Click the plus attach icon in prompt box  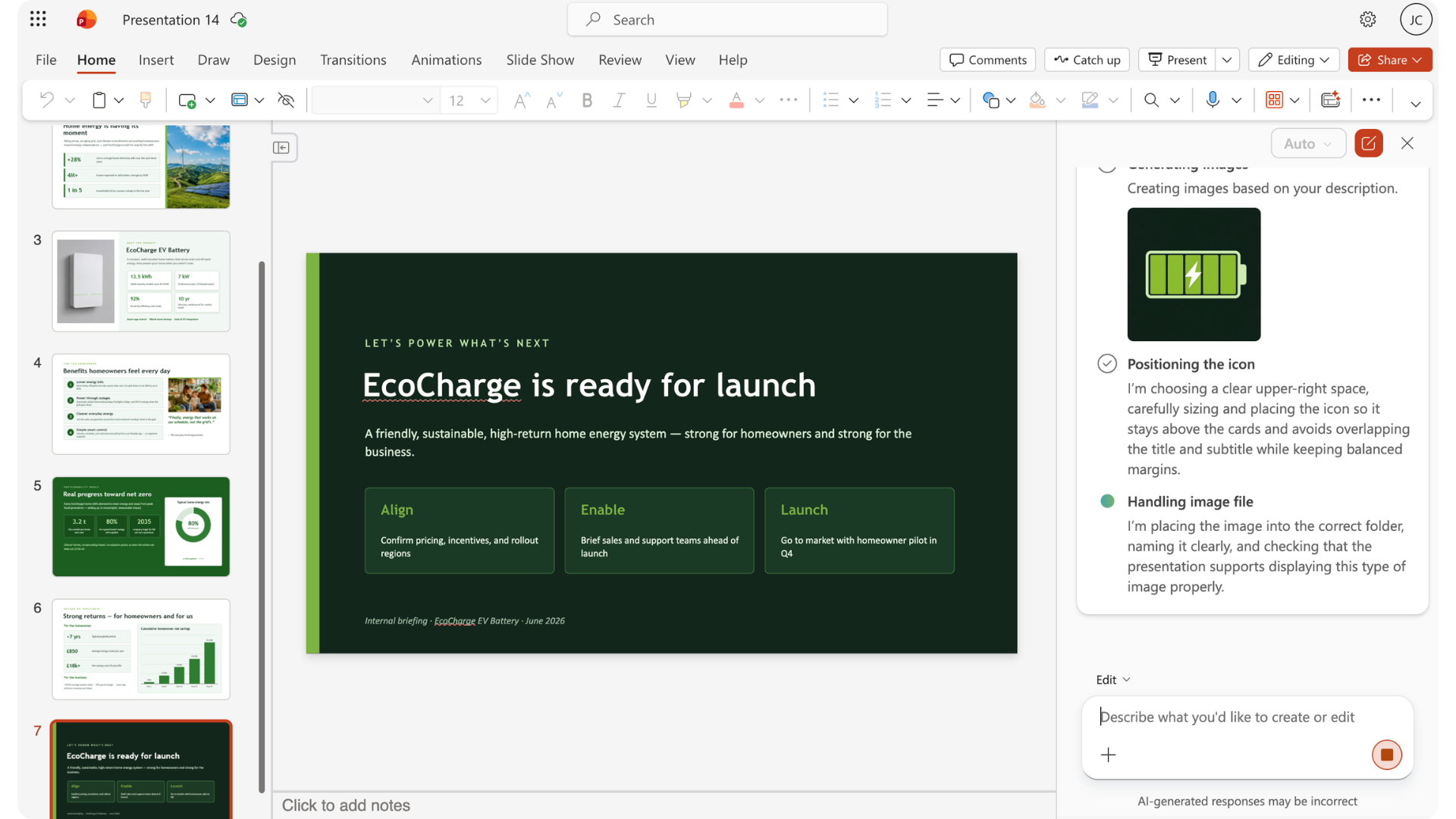pyautogui.click(x=1108, y=755)
